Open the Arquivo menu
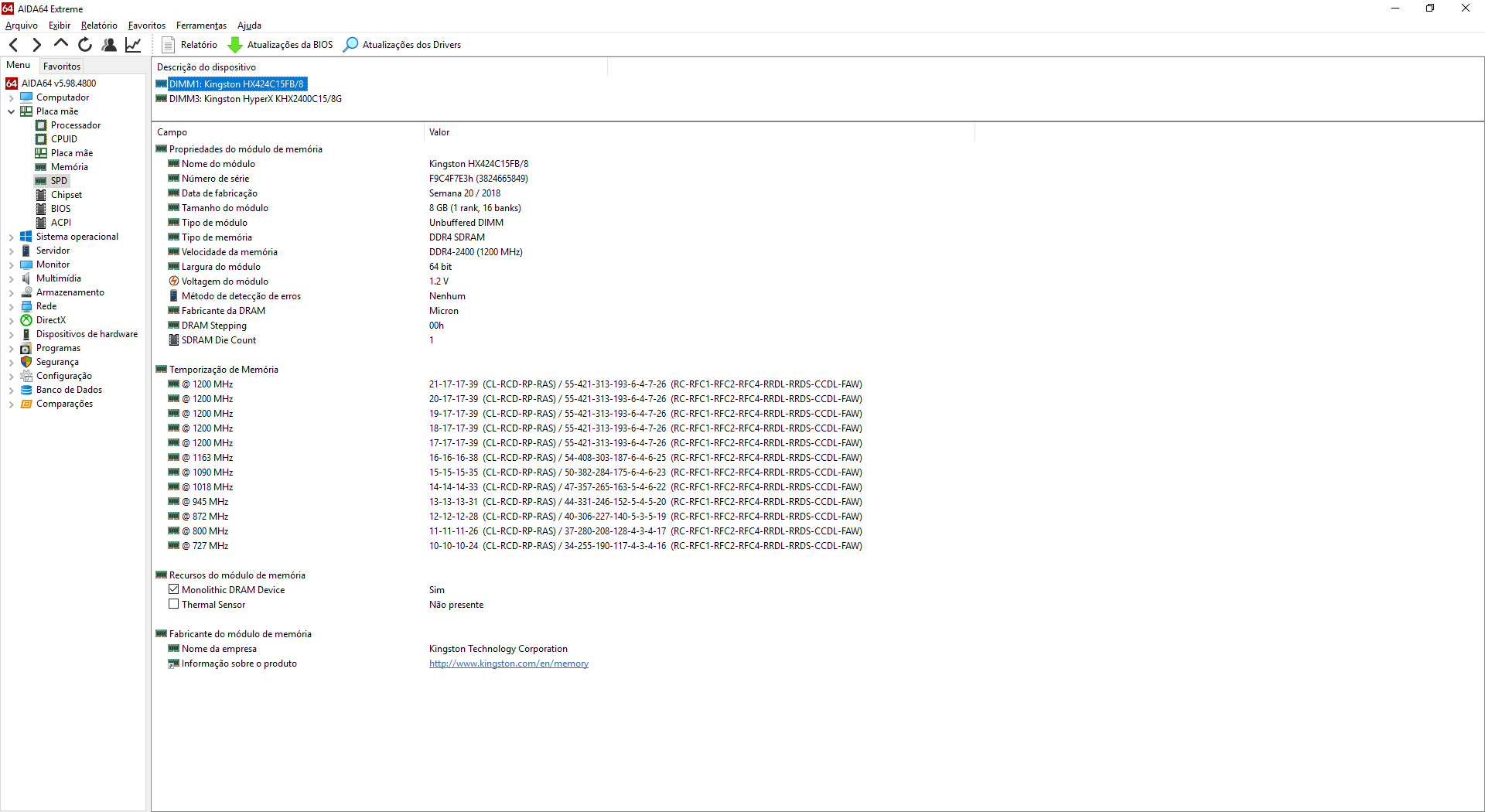1485x812 pixels. pos(22,26)
